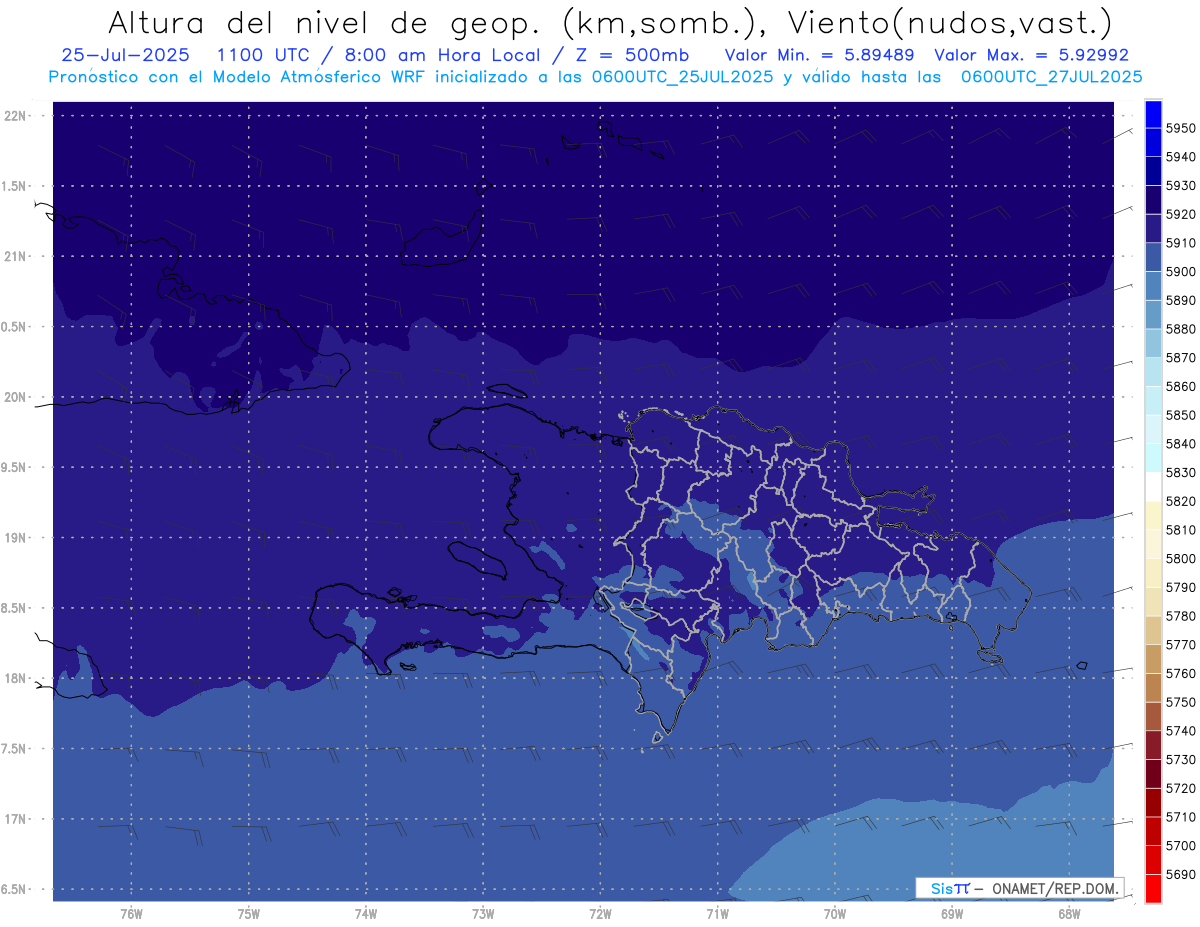1200x927 pixels.
Task: Select the '0600UTC_27JUL2025' valid-until text
Action: (x=1052, y=76)
